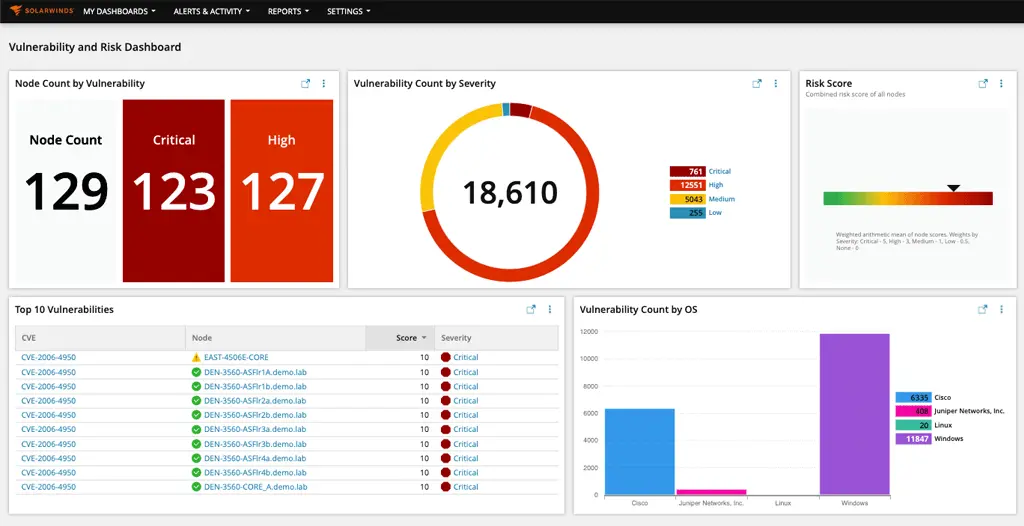Click Critical severity link in DEN-3560-CORE_A.demo.lab row
This screenshot has width=1024, height=526.
(x=466, y=487)
